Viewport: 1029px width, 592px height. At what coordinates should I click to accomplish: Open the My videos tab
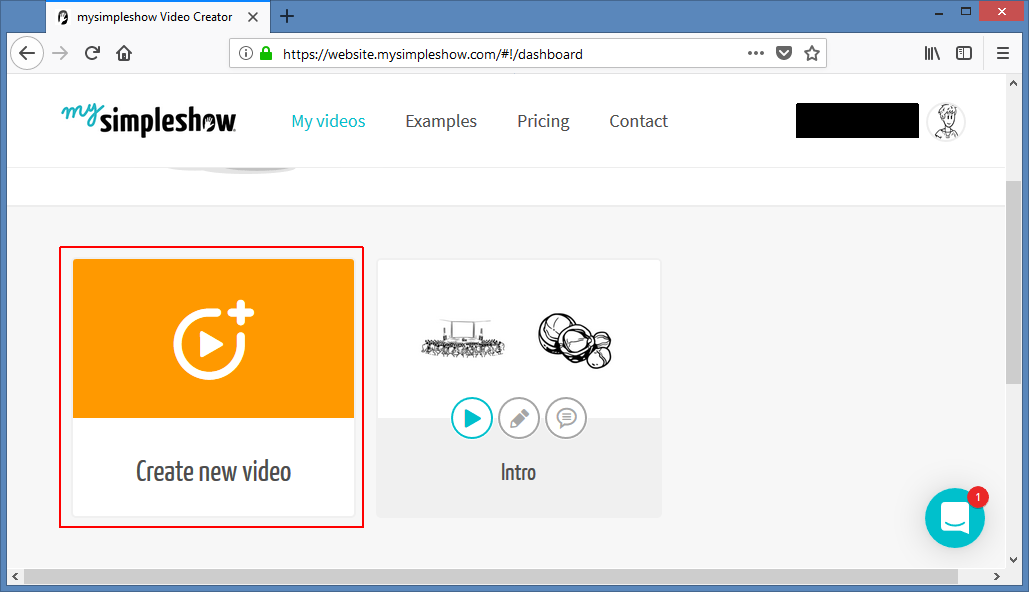point(328,121)
